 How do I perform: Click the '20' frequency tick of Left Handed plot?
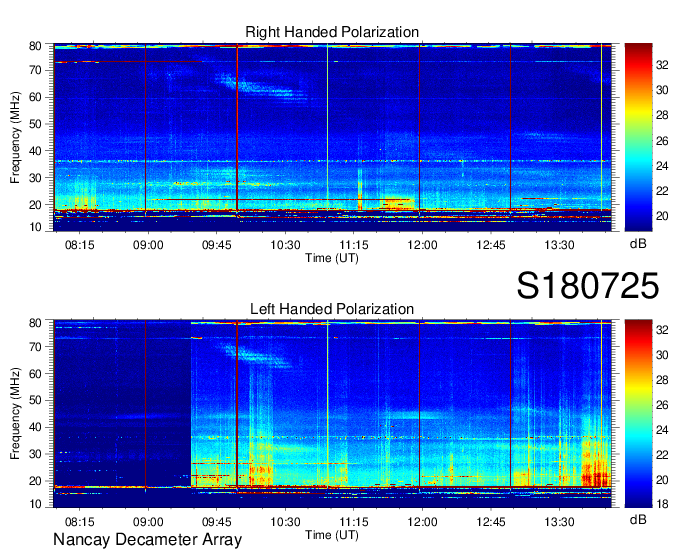pos(36,481)
